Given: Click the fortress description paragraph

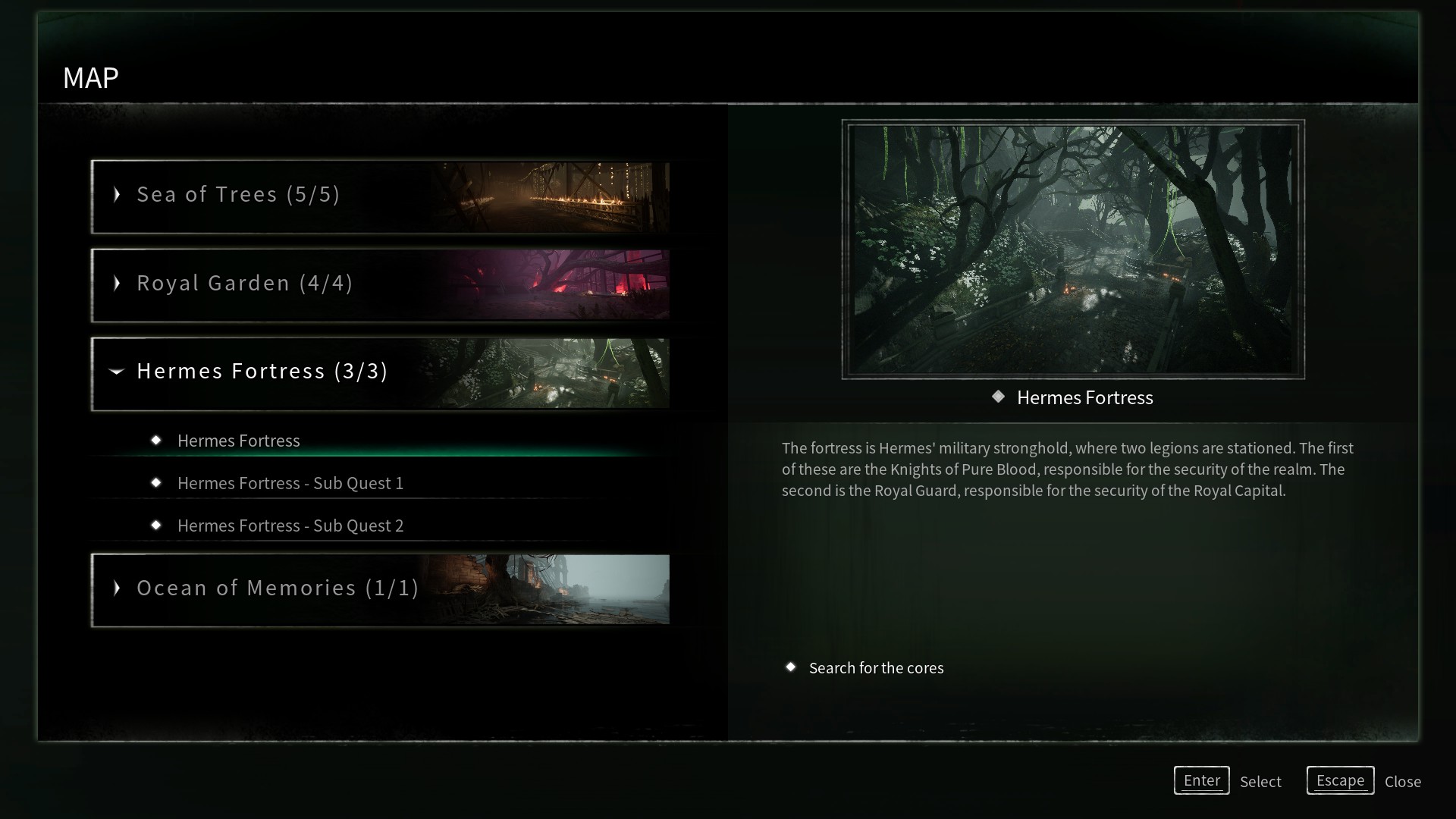Looking at the screenshot, I should 1068,469.
